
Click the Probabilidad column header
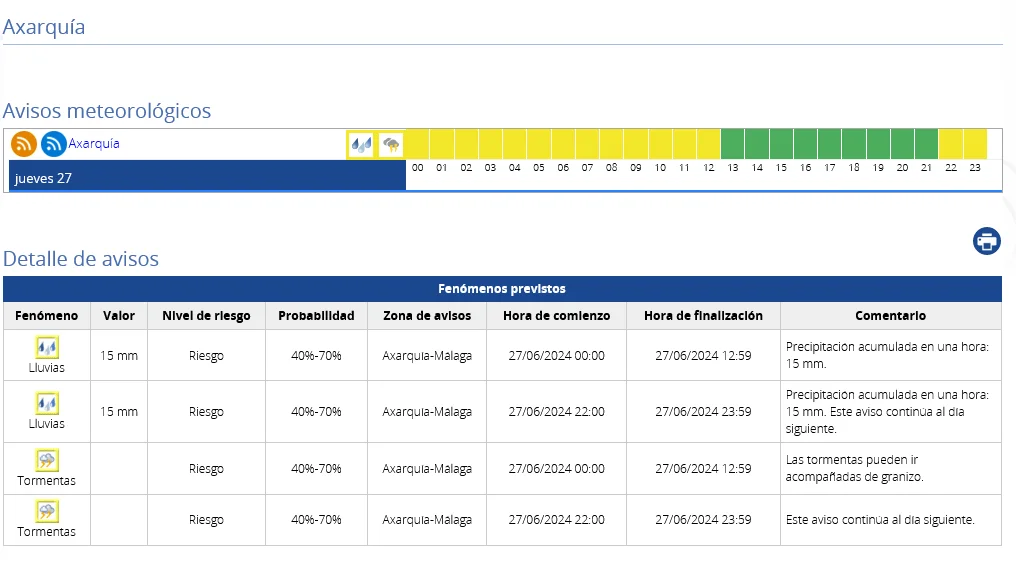(x=316, y=316)
